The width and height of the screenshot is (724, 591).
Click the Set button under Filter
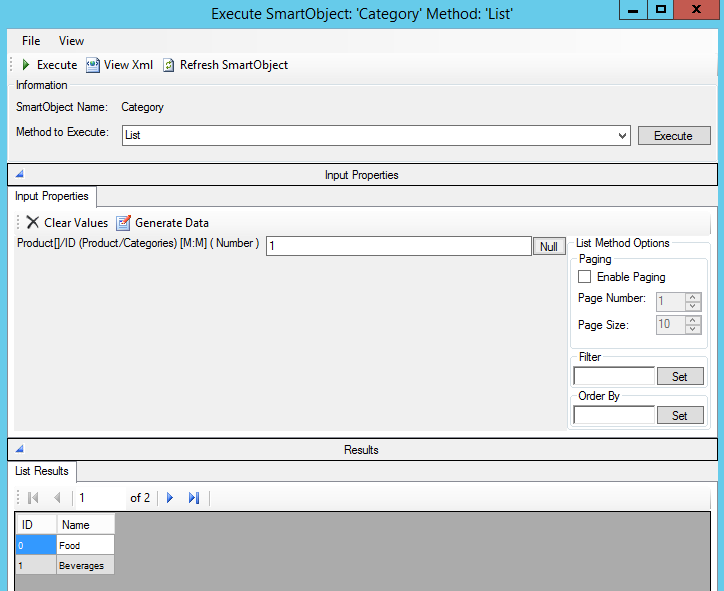pos(680,377)
